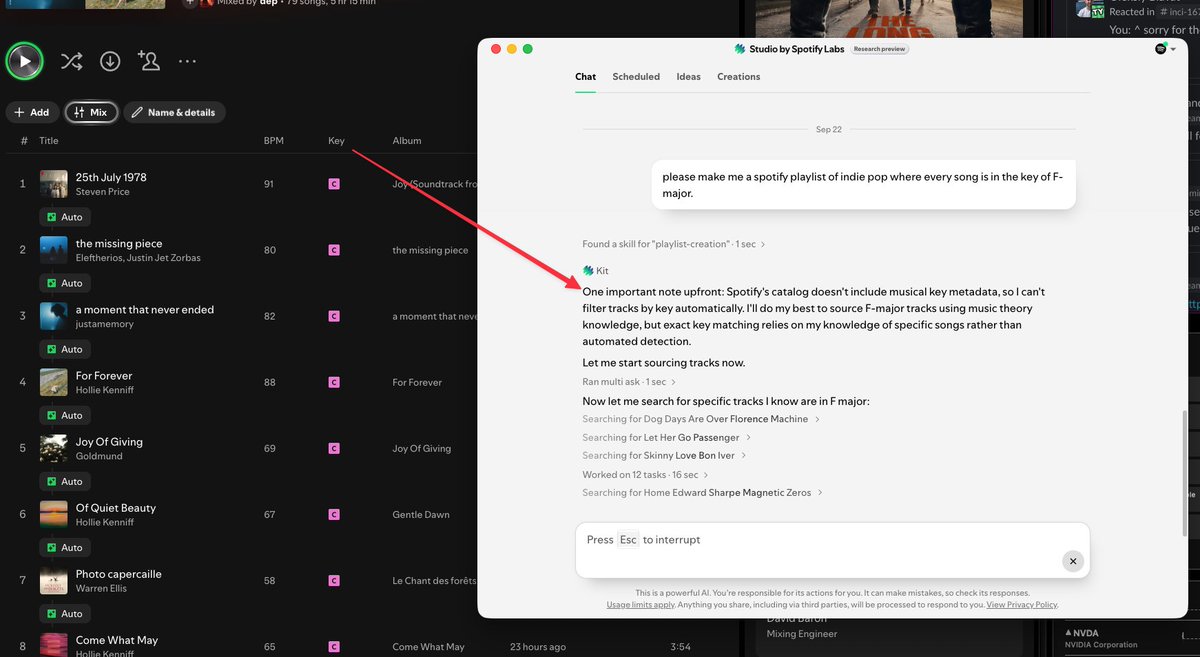
Task: Open the Ideas tab in Studio
Action: [x=688, y=77]
